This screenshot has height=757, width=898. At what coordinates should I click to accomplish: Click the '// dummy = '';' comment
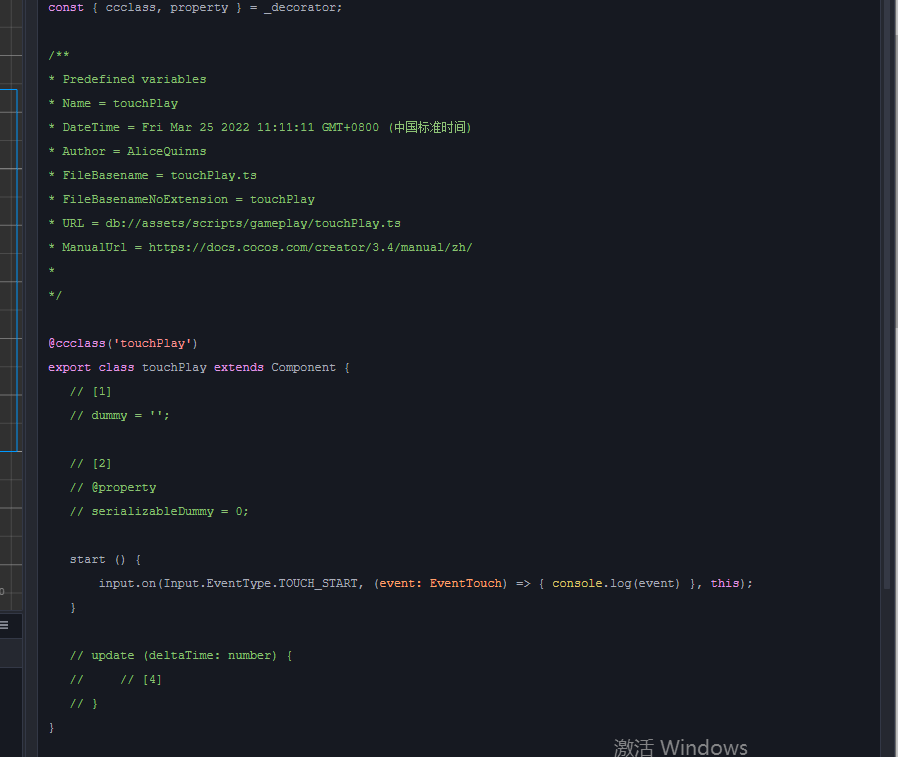click(x=120, y=416)
